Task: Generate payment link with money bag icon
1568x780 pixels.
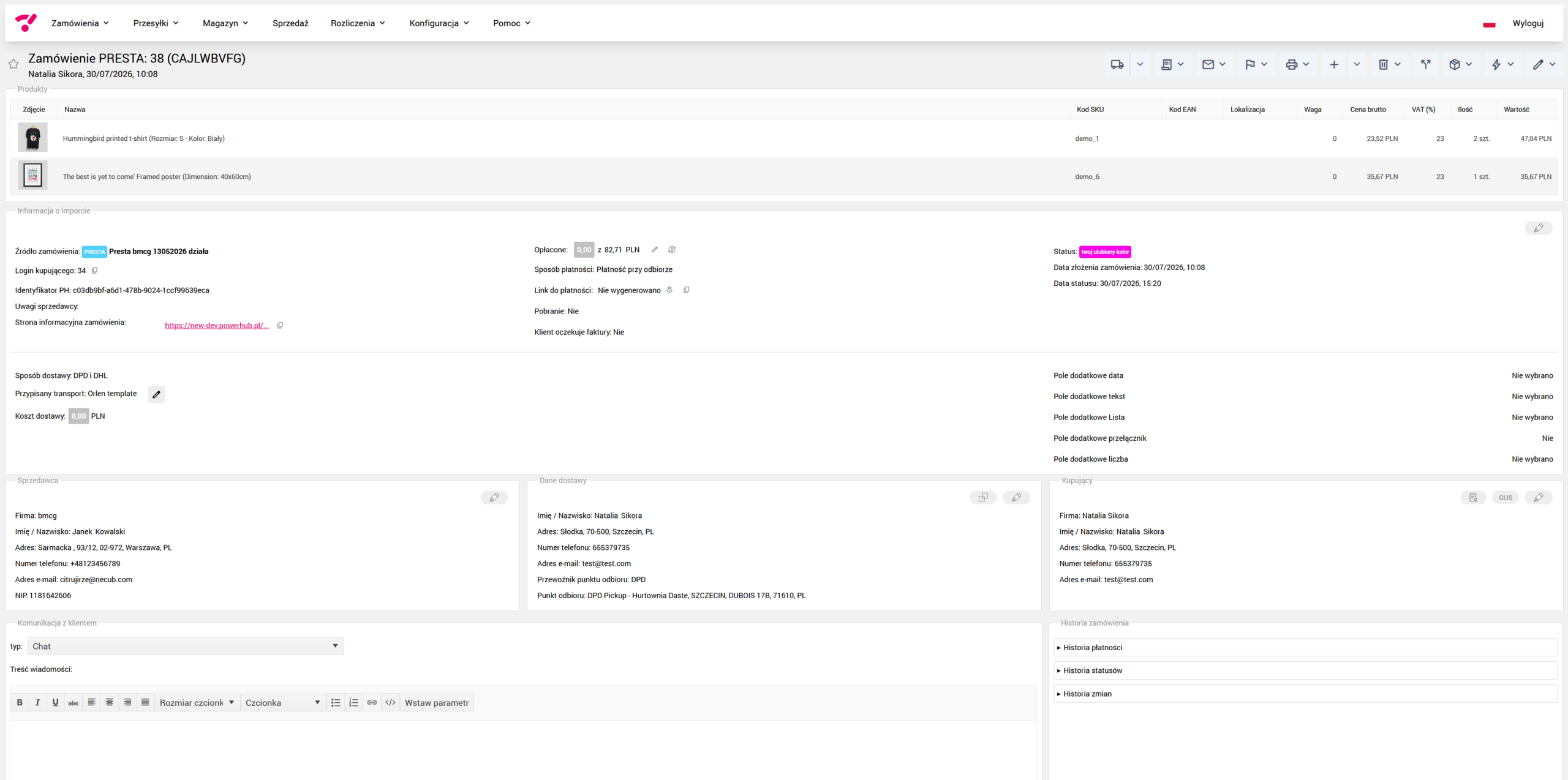Action: point(669,290)
